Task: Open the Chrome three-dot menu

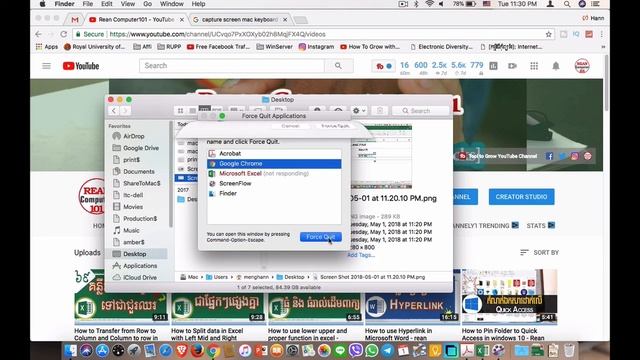Action: [602, 34]
